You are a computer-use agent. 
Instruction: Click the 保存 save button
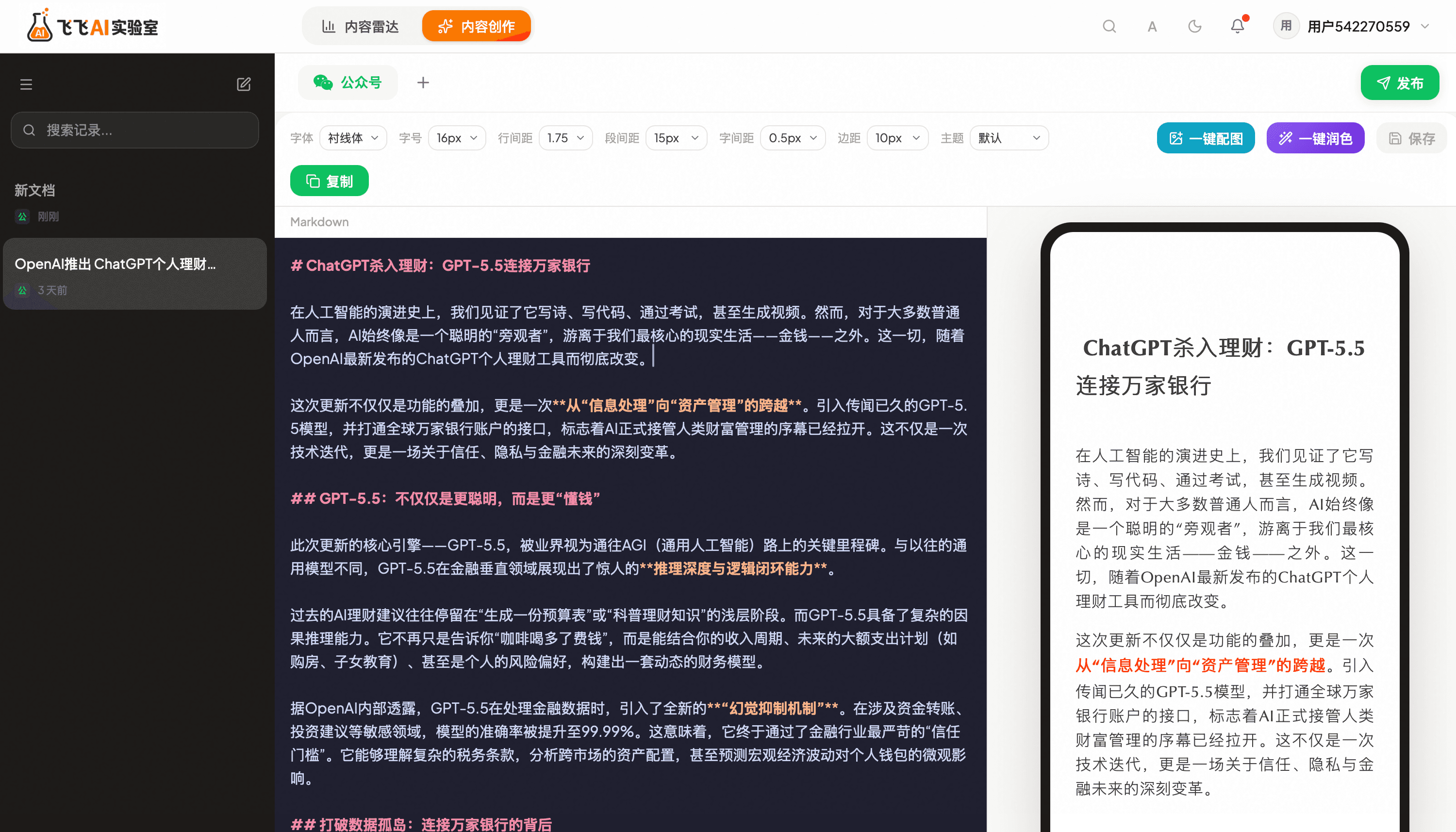click(x=1412, y=138)
